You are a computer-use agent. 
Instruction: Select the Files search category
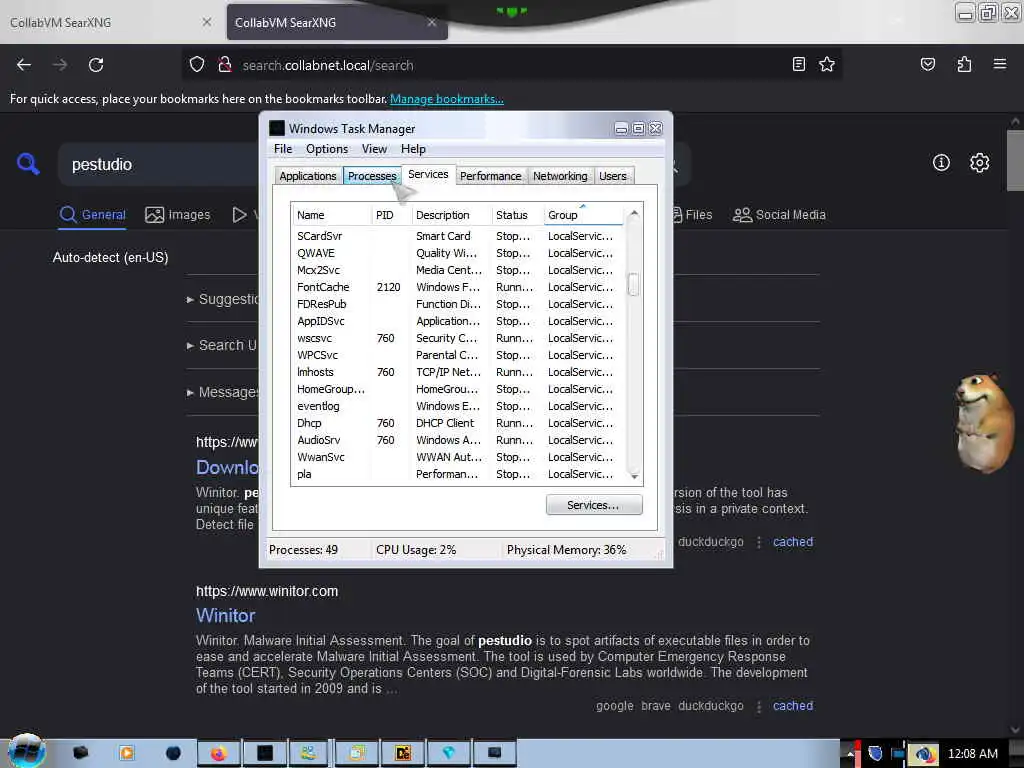point(692,215)
